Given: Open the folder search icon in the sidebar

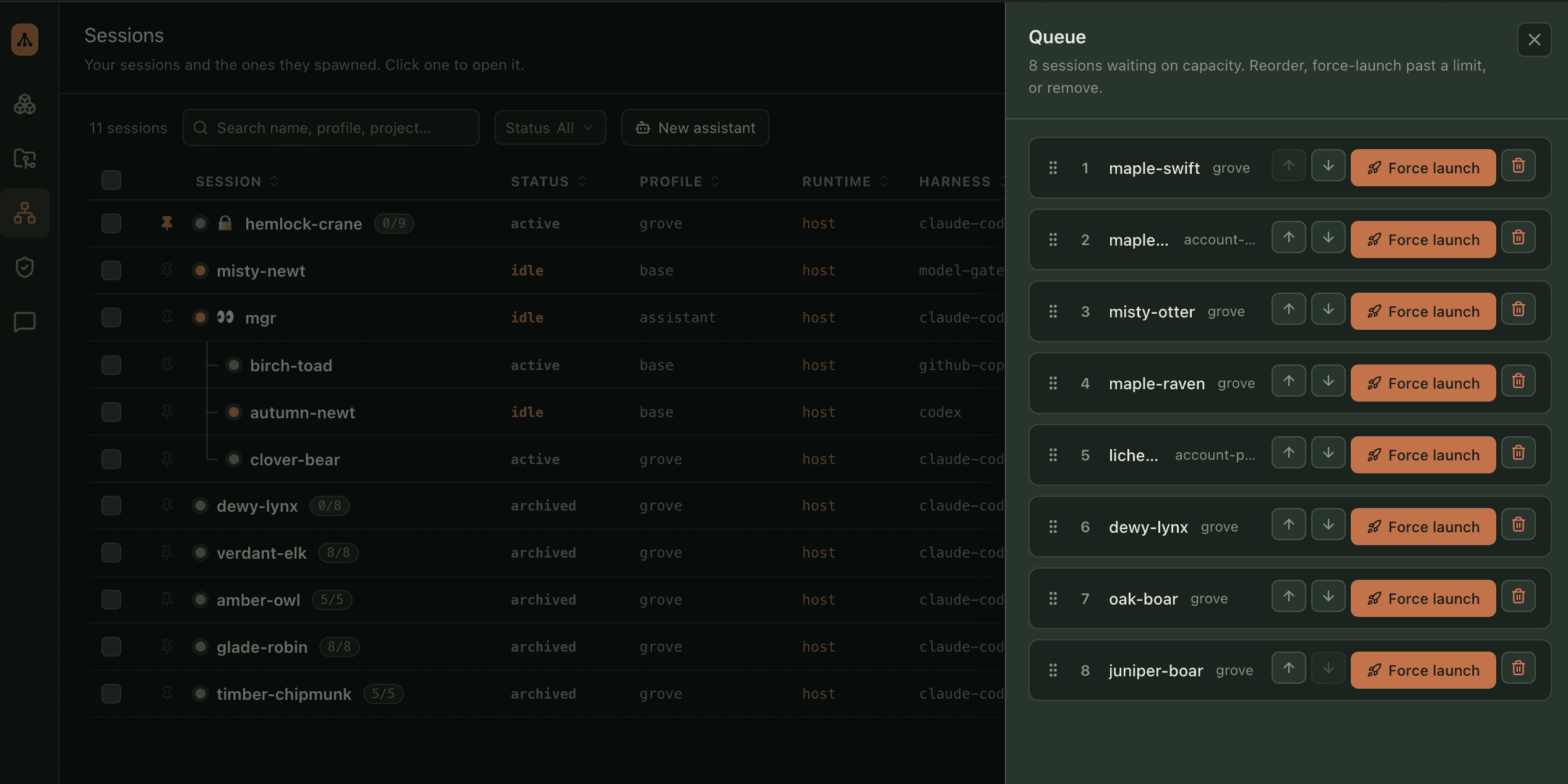Looking at the screenshot, I should pyautogui.click(x=25, y=159).
